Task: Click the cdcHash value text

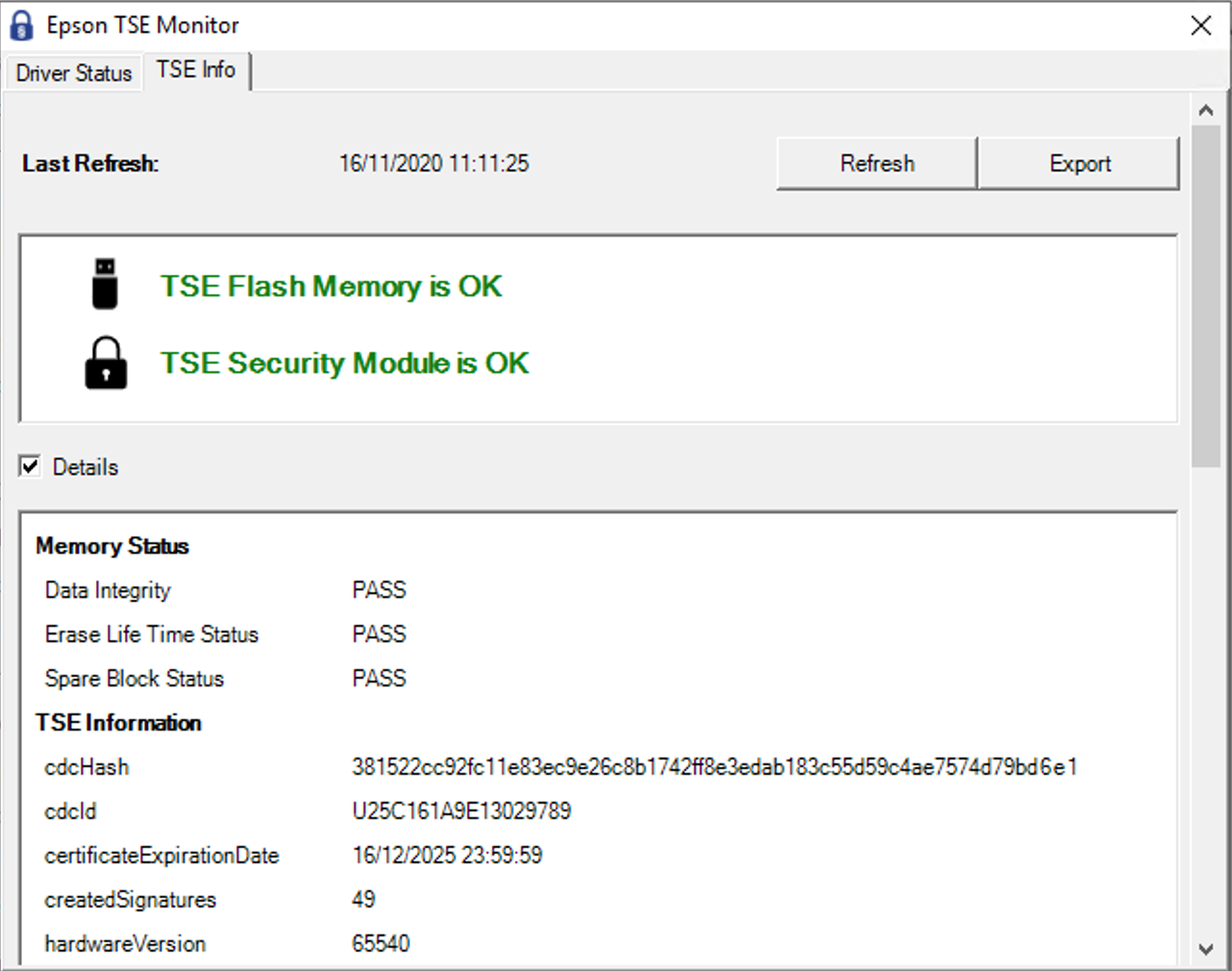Action: coord(714,767)
